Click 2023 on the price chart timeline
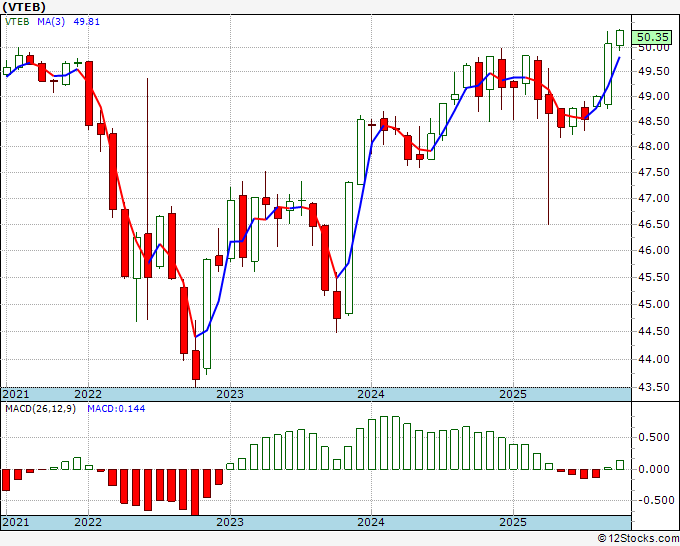The width and height of the screenshot is (680, 546). click(x=230, y=394)
